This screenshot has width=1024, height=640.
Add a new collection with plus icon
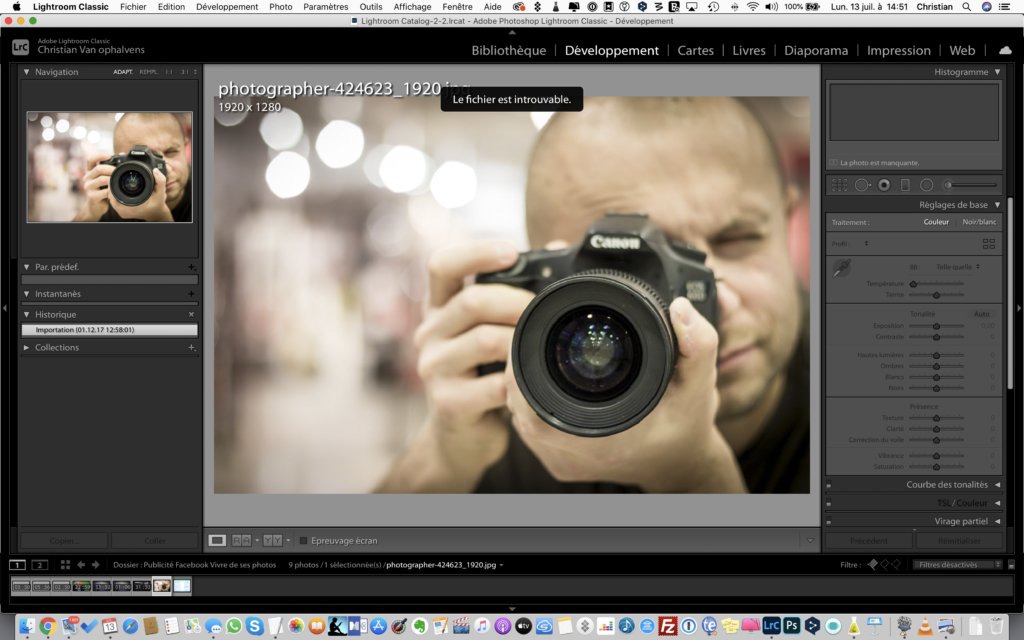point(191,347)
